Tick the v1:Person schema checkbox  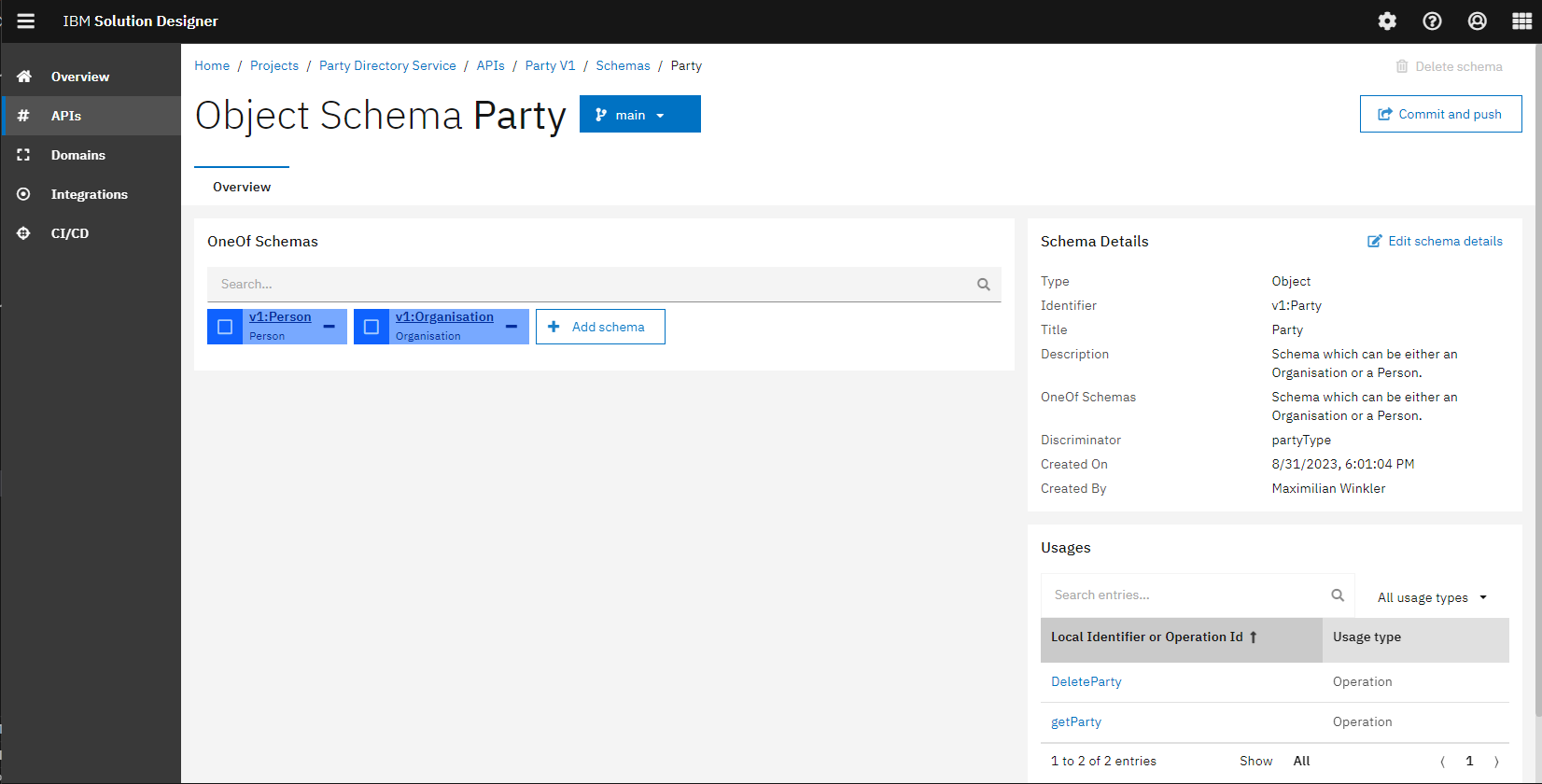[x=225, y=327]
